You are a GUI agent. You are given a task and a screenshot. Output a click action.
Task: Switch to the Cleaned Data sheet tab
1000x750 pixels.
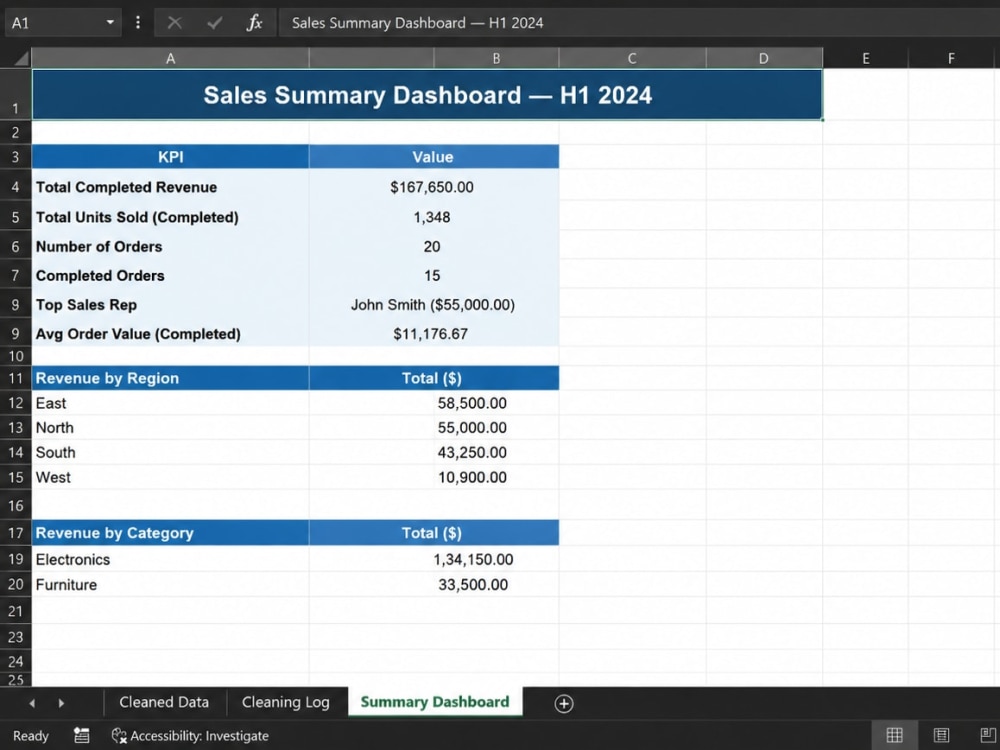[x=164, y=702]
